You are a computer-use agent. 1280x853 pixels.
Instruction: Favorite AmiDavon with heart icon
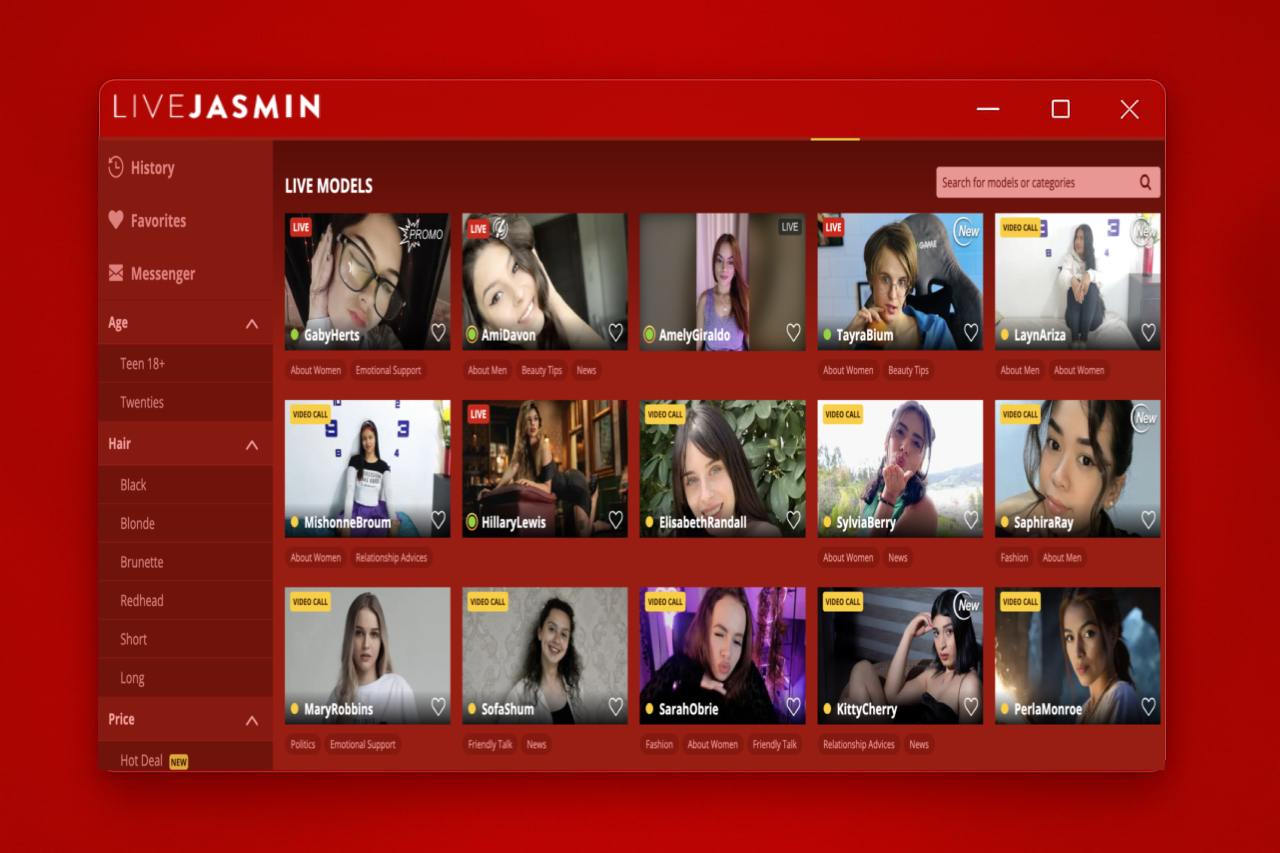pos(616,333)
